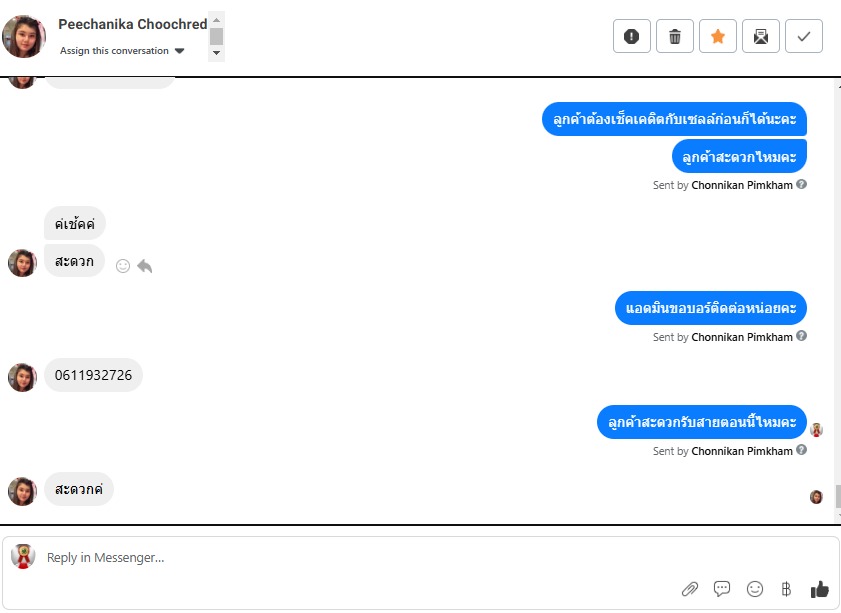Toggle the orange follow-up star
The width and height of the screenshot is (841, 613).
point(718,36)
